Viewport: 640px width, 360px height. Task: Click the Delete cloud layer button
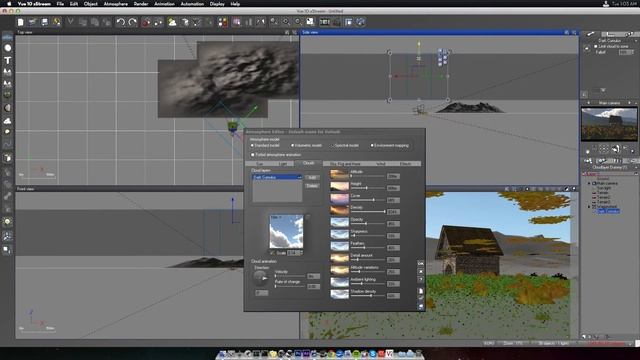312,186
